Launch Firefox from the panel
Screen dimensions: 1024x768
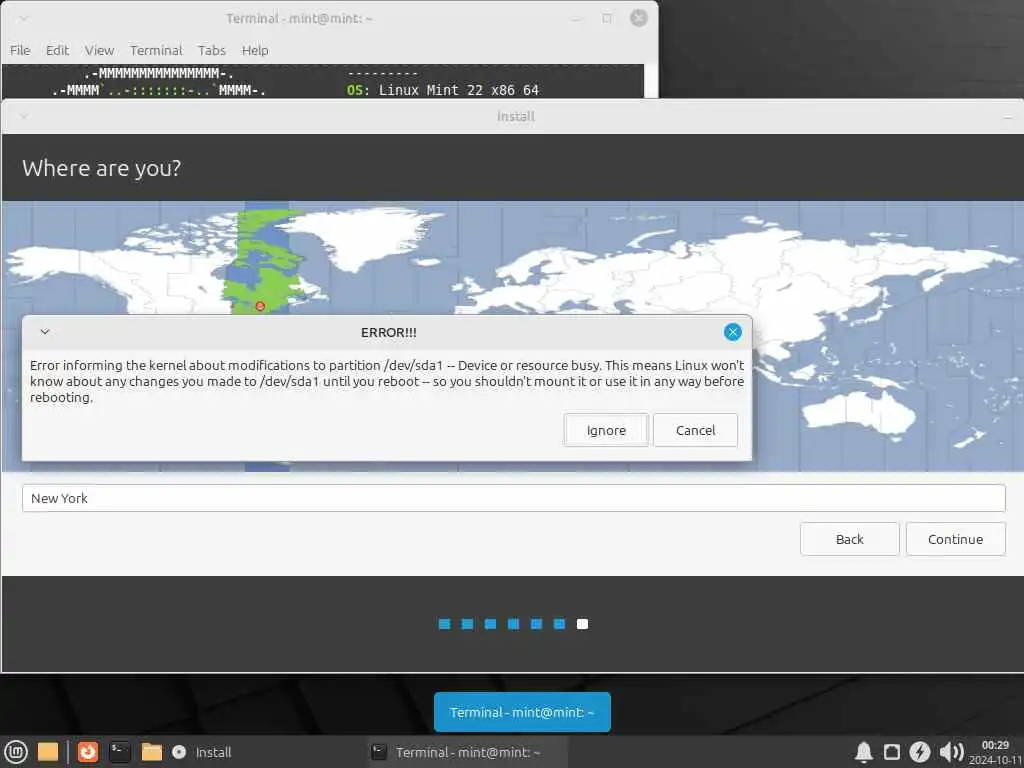pos(88,752)
